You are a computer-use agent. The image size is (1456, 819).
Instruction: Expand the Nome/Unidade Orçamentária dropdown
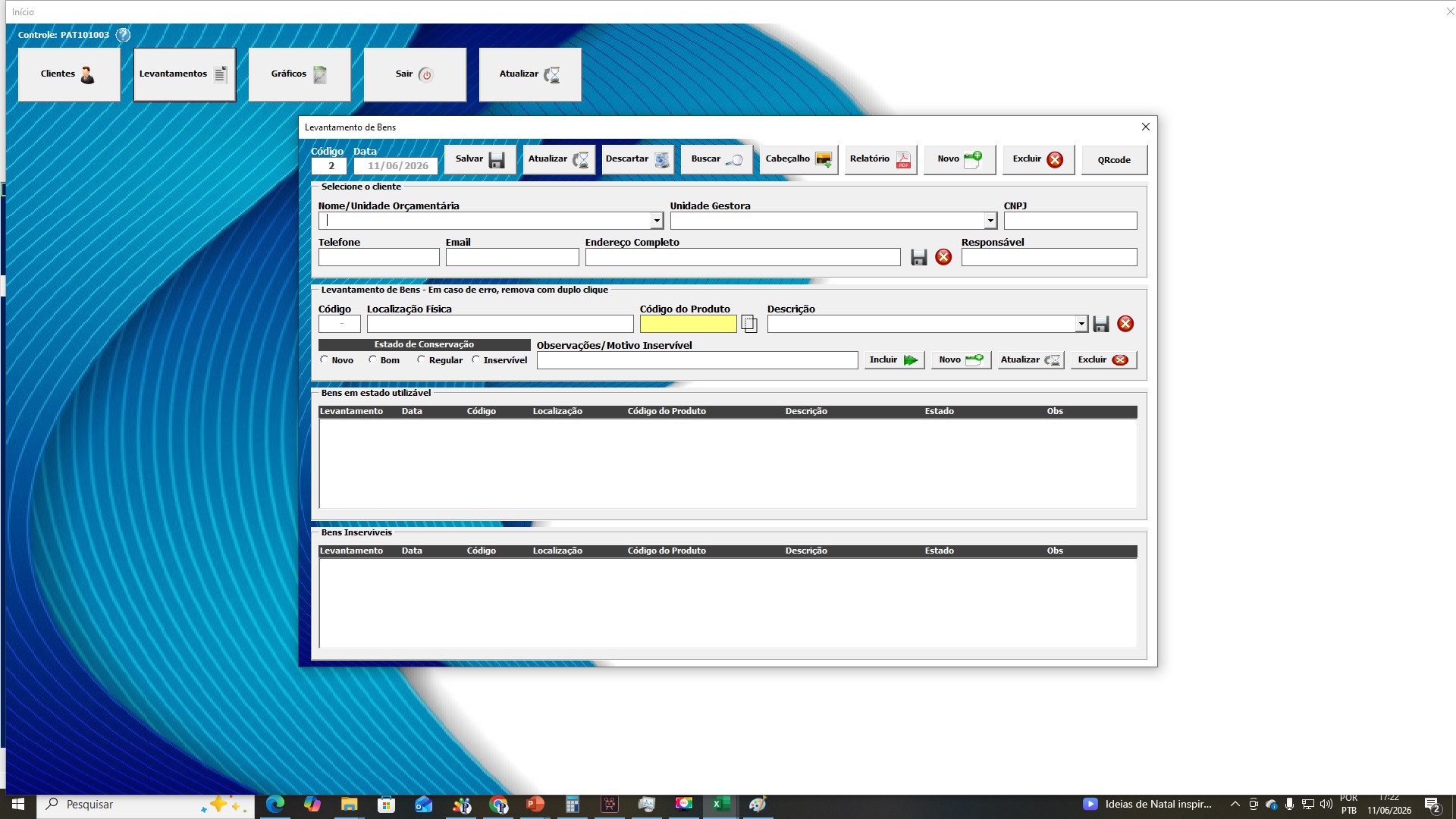[657, 221]
